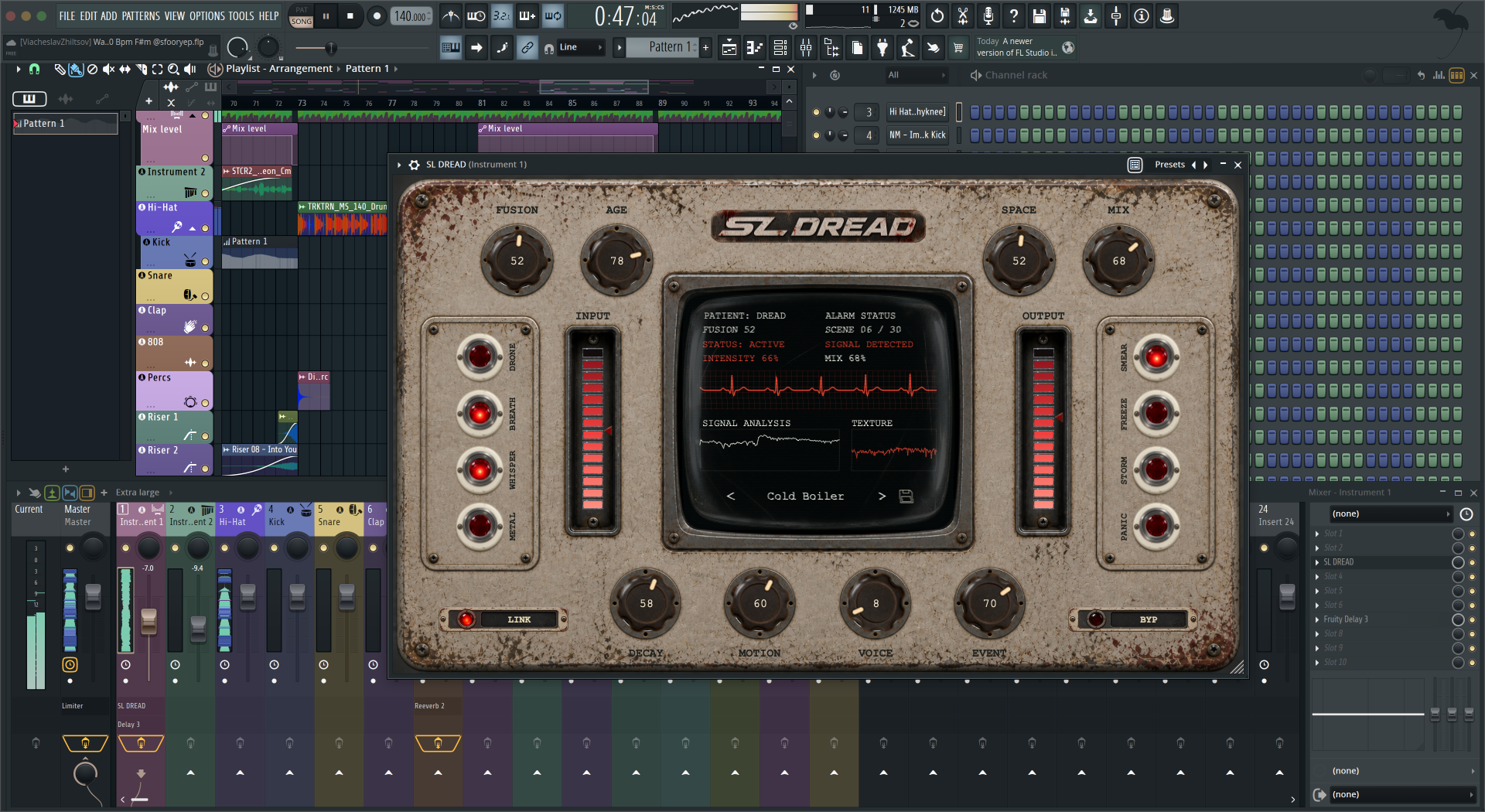Open the Presets menu of SL DREAD
The image size is (1485, 812).
point(1169,165)
